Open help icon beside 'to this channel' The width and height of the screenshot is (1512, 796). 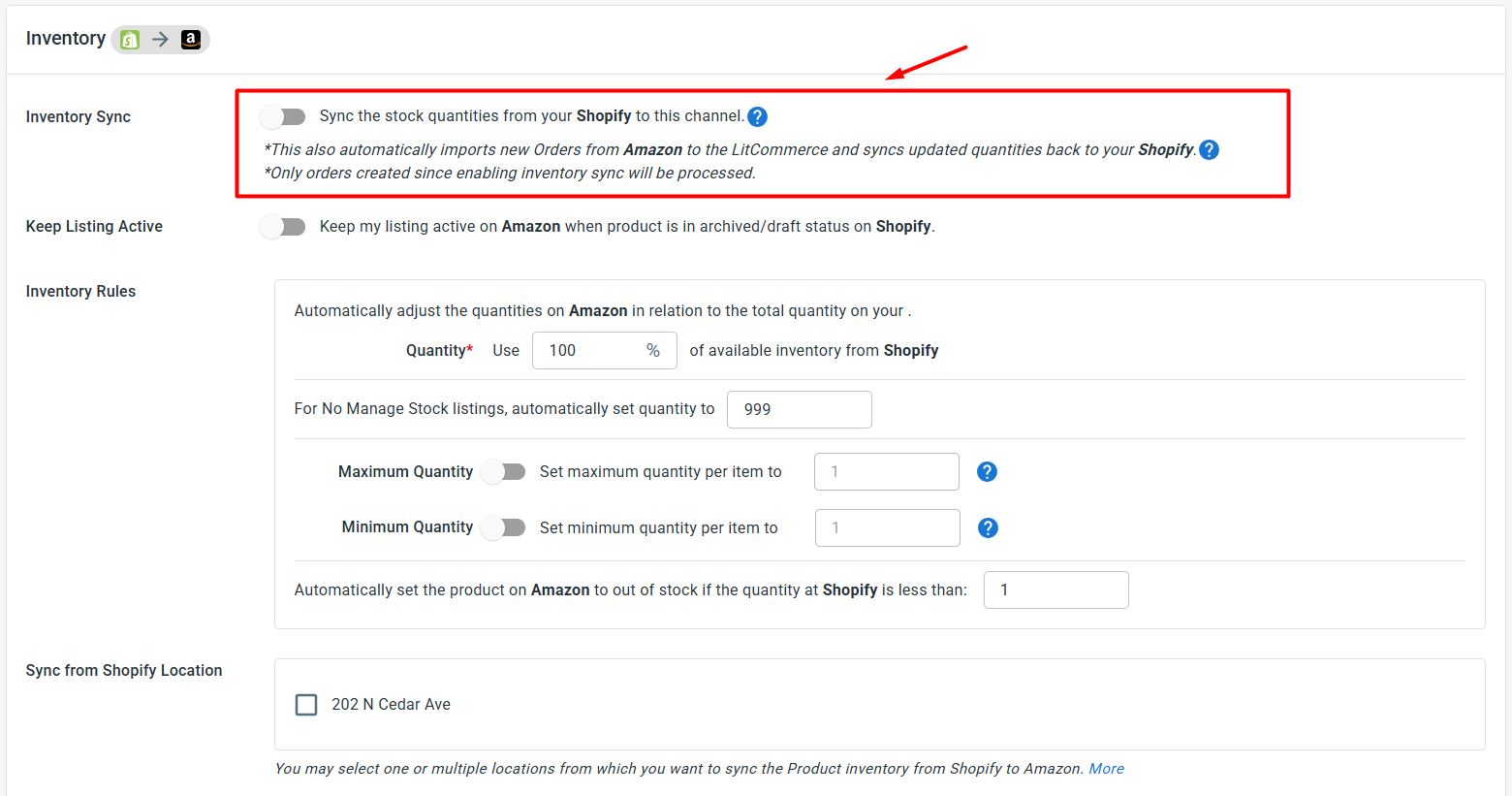pos(758,117)
